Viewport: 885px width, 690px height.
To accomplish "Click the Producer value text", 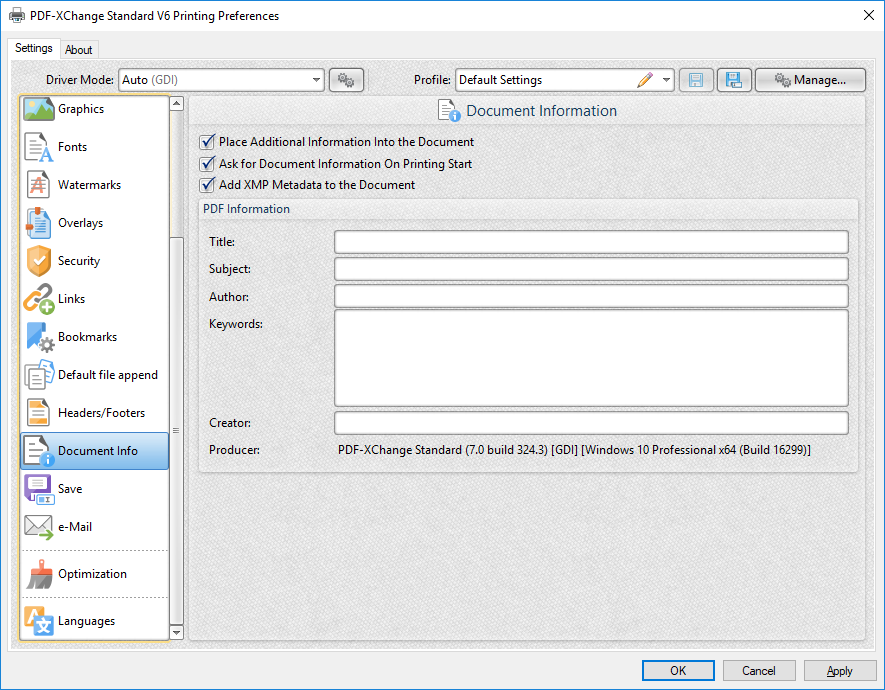I will [574, 450].
